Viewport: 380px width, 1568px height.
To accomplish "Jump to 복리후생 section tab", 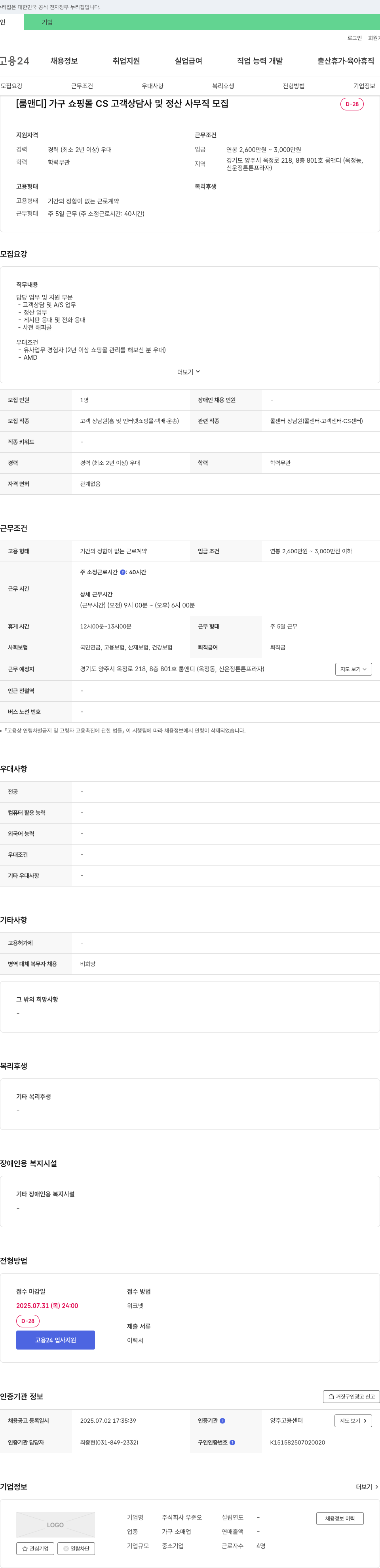I will pyautogui.click(x=223, y=86).
